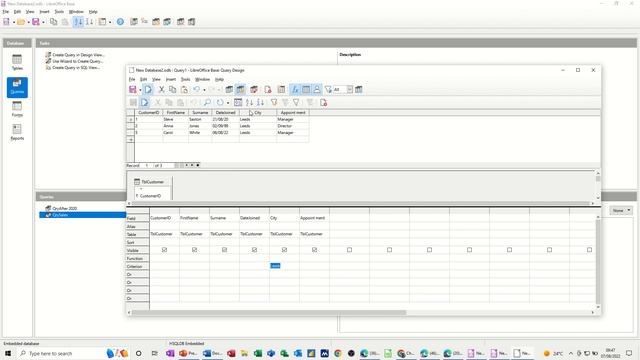Uncheck Visible checkbox for CustomerID column
The width and height of the screenshot is (640, 360).
pos(164,249)
